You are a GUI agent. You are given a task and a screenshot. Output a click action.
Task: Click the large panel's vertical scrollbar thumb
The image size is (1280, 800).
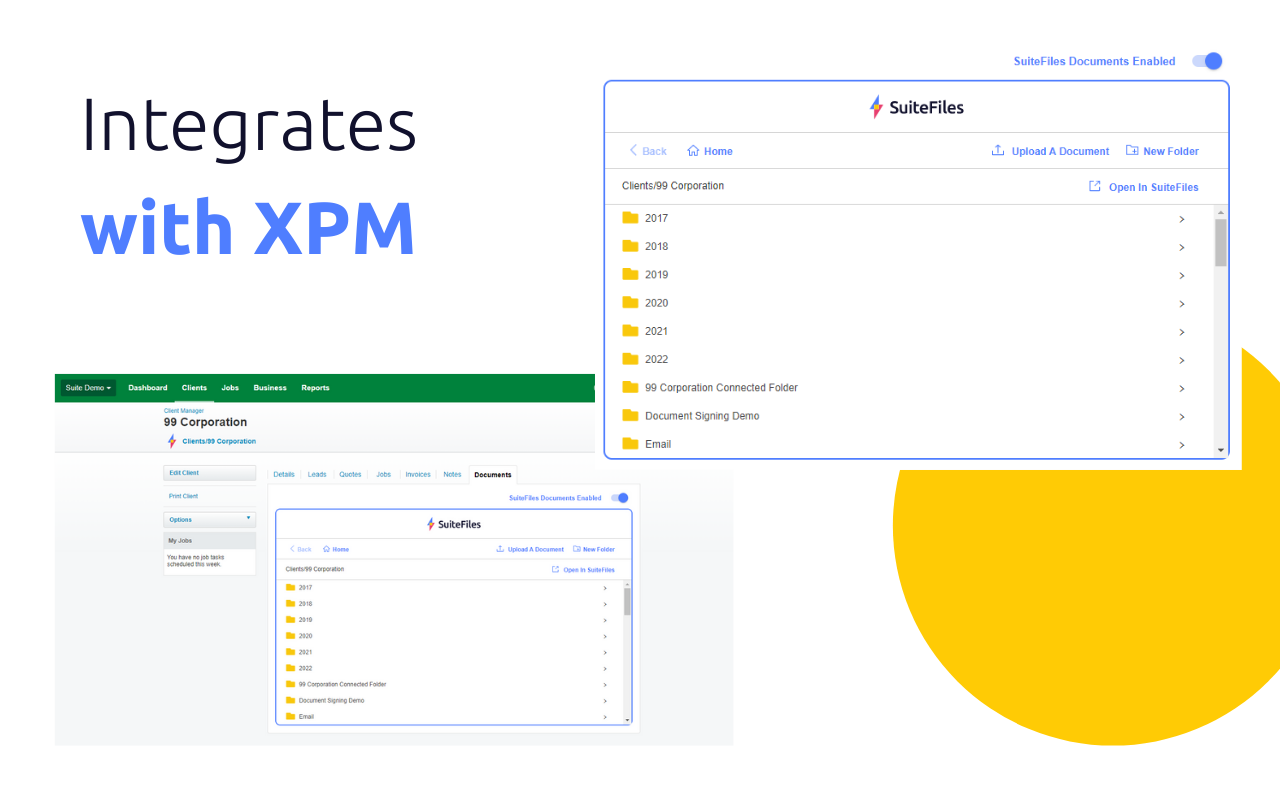coord(1221,243)
